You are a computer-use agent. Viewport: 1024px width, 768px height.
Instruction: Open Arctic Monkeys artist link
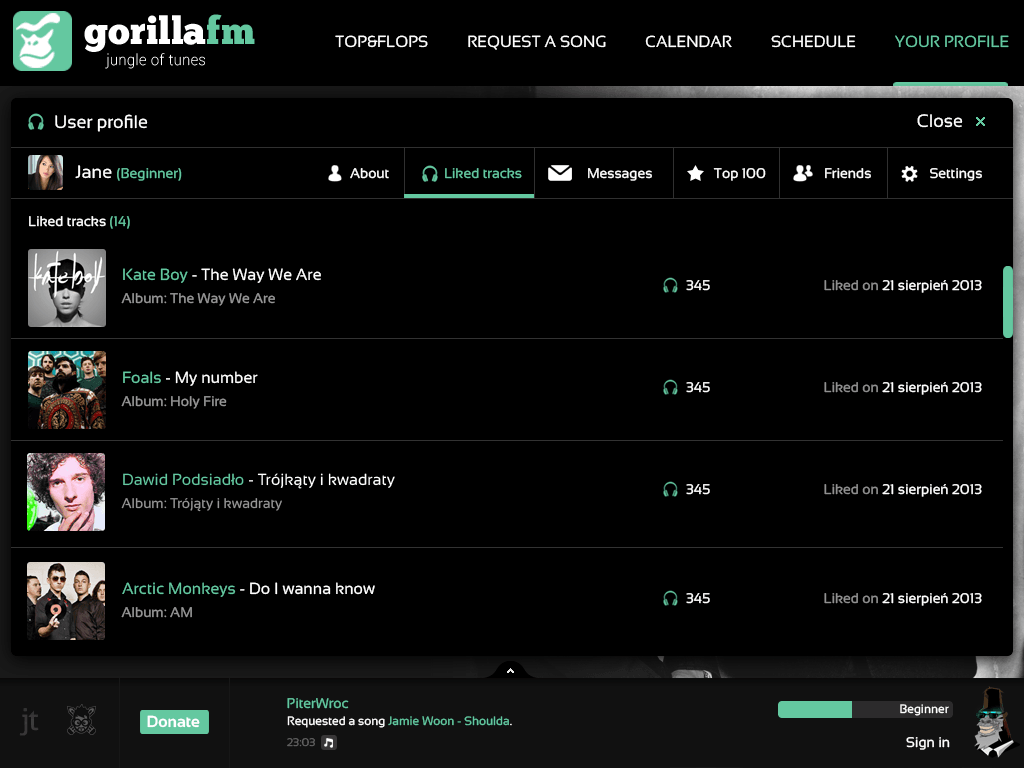click(x=179, y=588)
